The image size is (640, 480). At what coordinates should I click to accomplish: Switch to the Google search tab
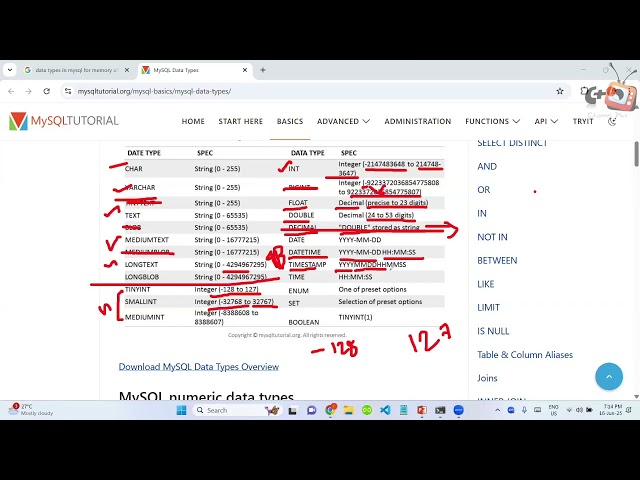coord(76,70)
